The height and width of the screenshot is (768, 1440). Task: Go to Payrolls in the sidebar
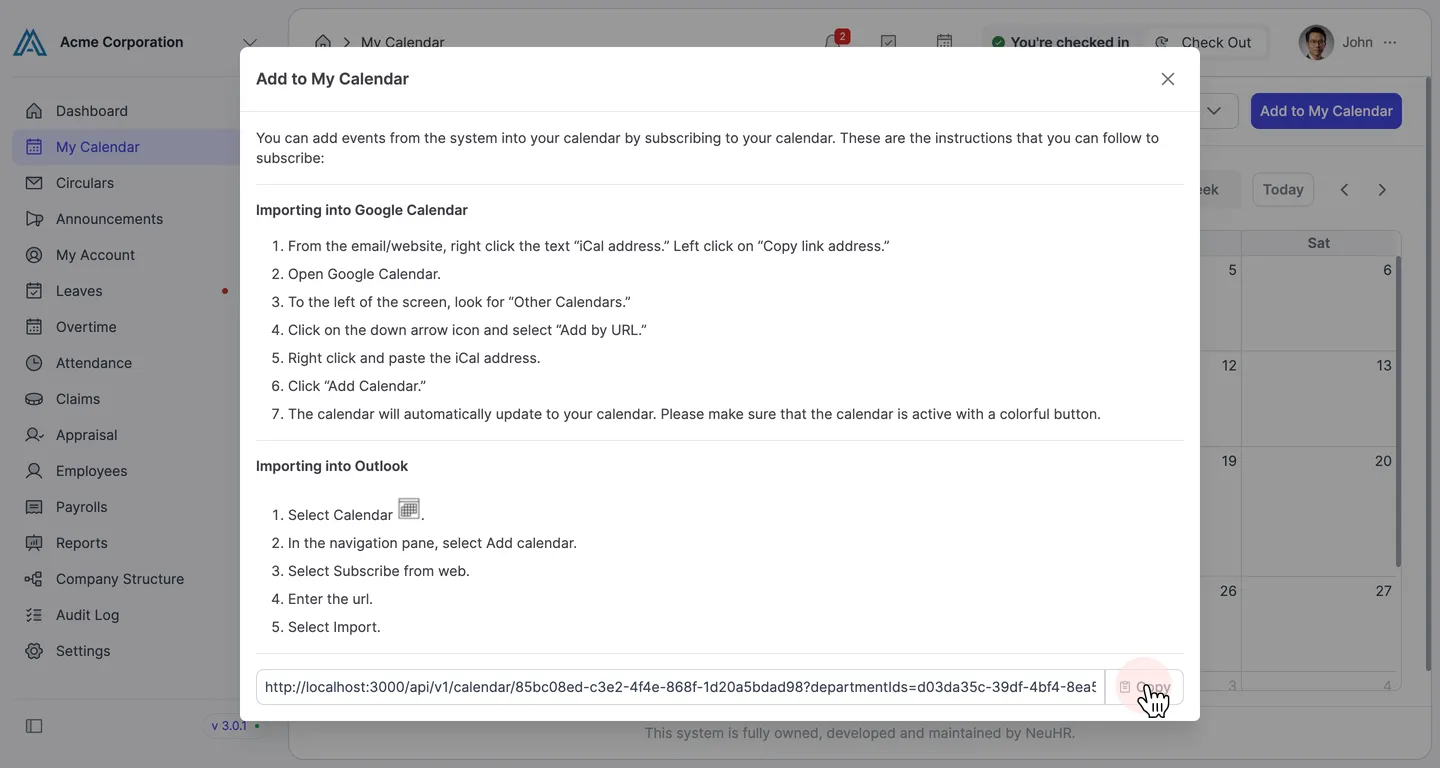126,507
